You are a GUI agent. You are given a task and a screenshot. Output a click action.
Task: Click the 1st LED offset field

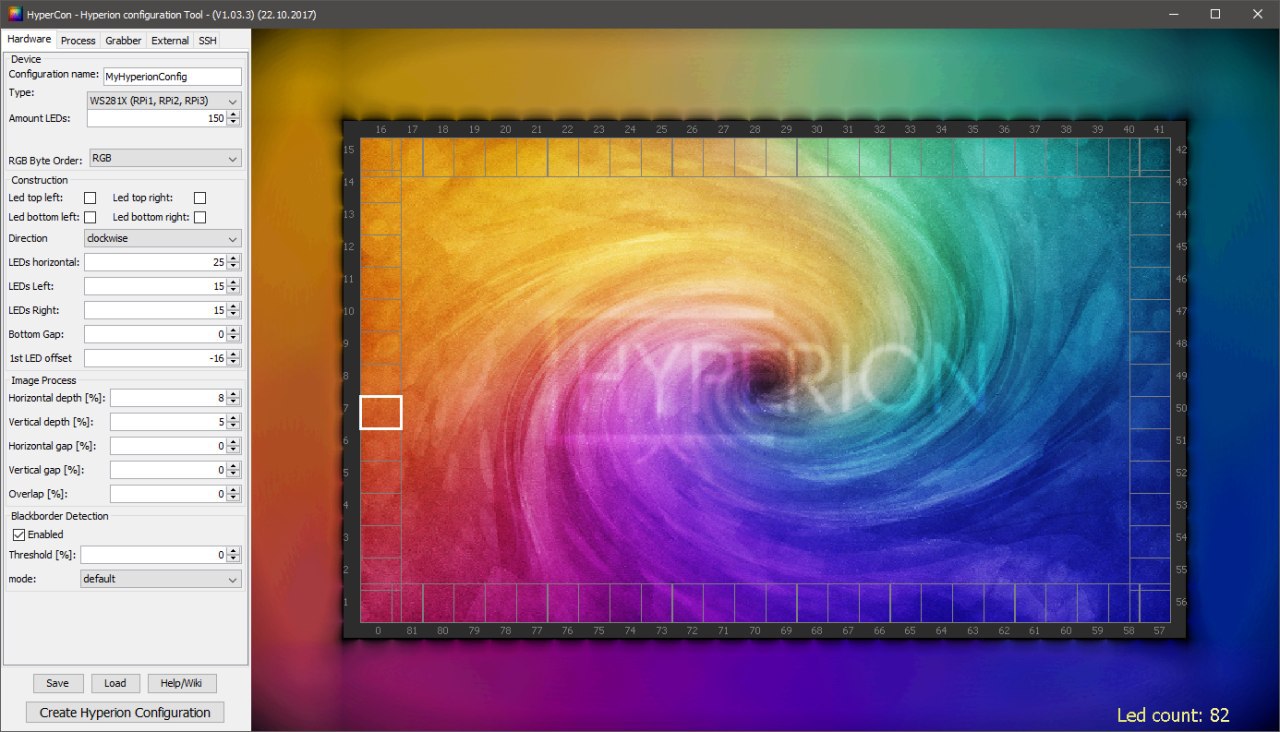pyautogui.click(x=155, y=358)
